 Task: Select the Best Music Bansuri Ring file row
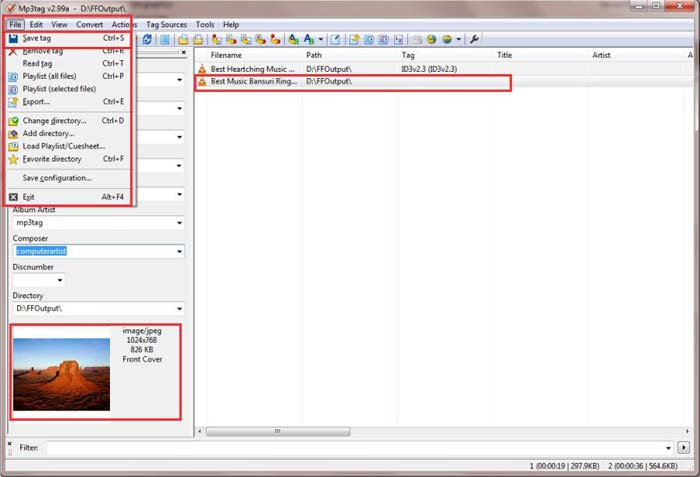444,82
